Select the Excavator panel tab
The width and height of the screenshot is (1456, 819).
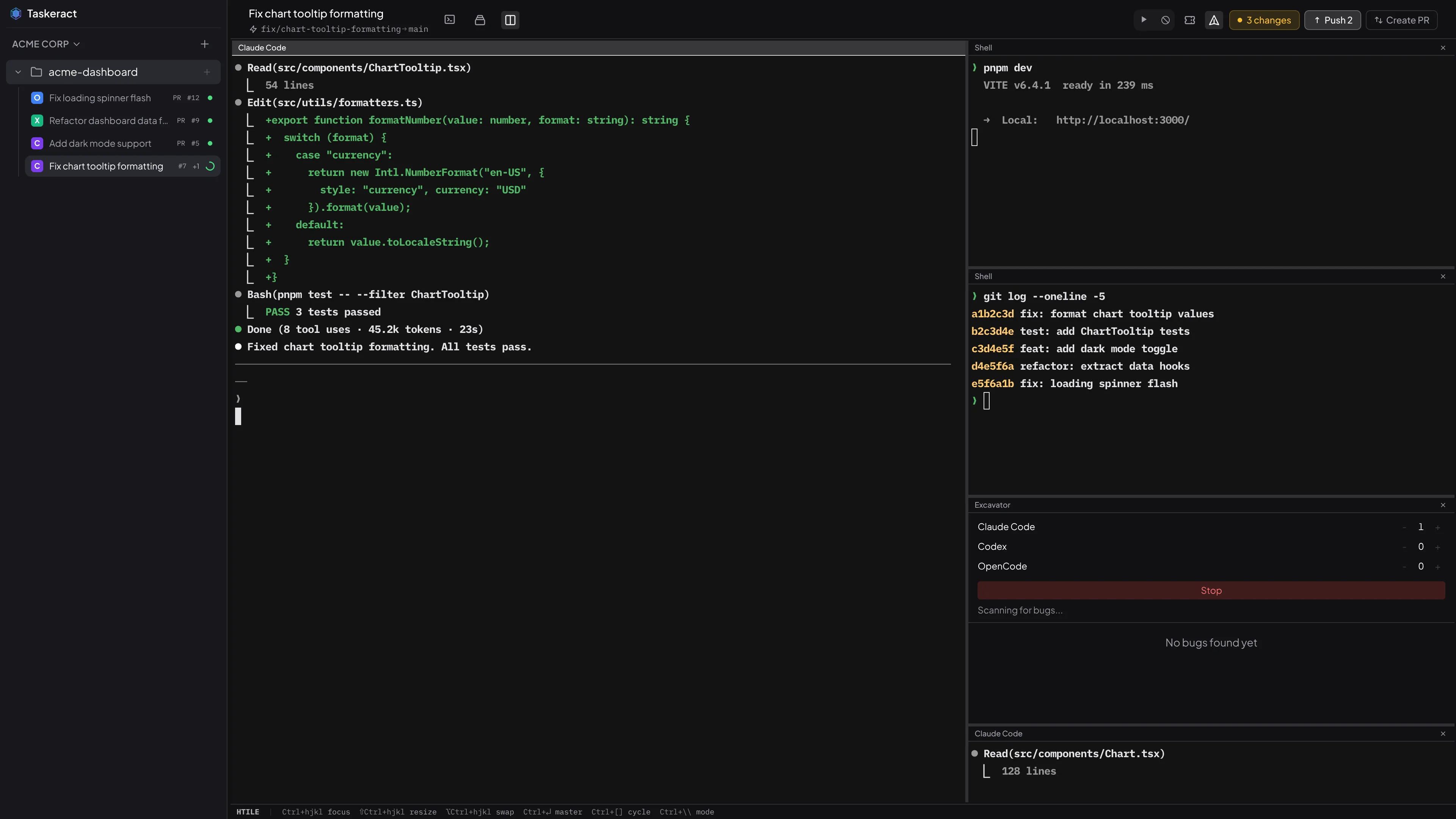(x=993, y=505)
